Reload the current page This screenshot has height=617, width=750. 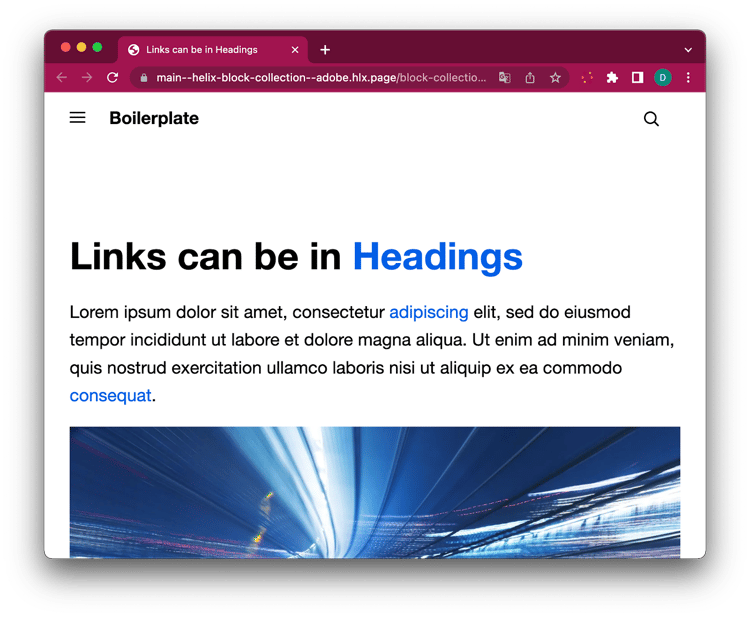(113, 77)
